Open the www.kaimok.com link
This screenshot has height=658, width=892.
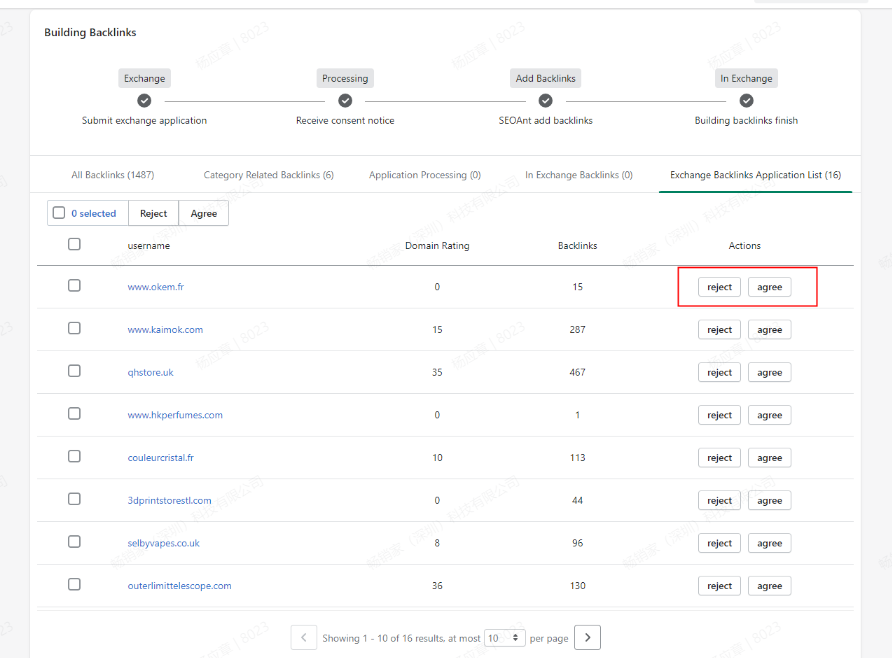tap(165, 329)
